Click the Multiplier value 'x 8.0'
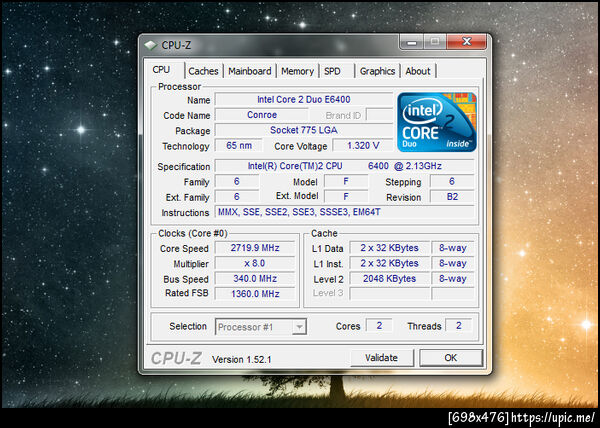The width and height of the screenshot is (600, 428). [255, 263]
